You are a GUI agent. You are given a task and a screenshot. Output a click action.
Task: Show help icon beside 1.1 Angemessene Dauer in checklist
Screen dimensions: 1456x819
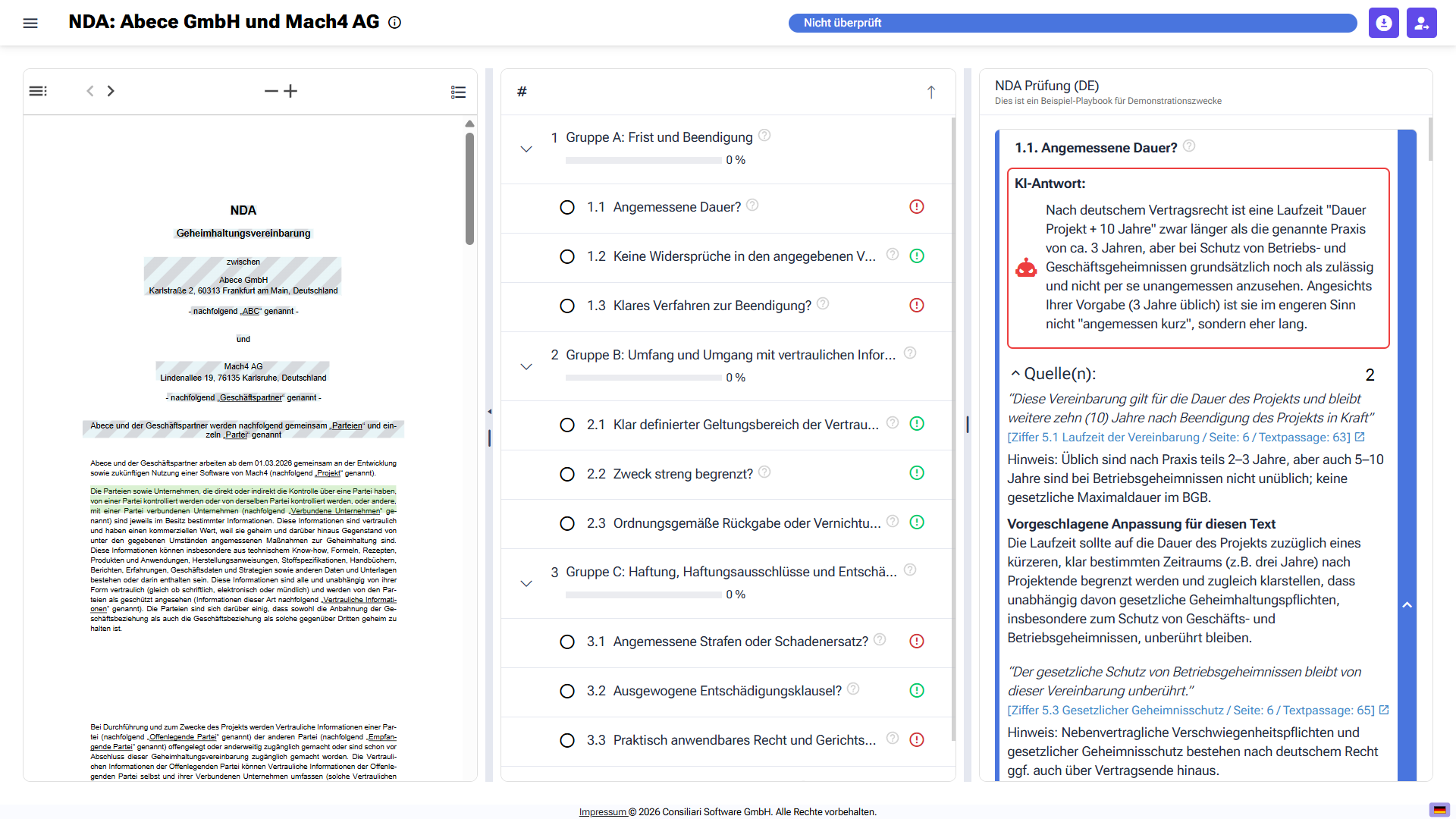tap(752, 205)
